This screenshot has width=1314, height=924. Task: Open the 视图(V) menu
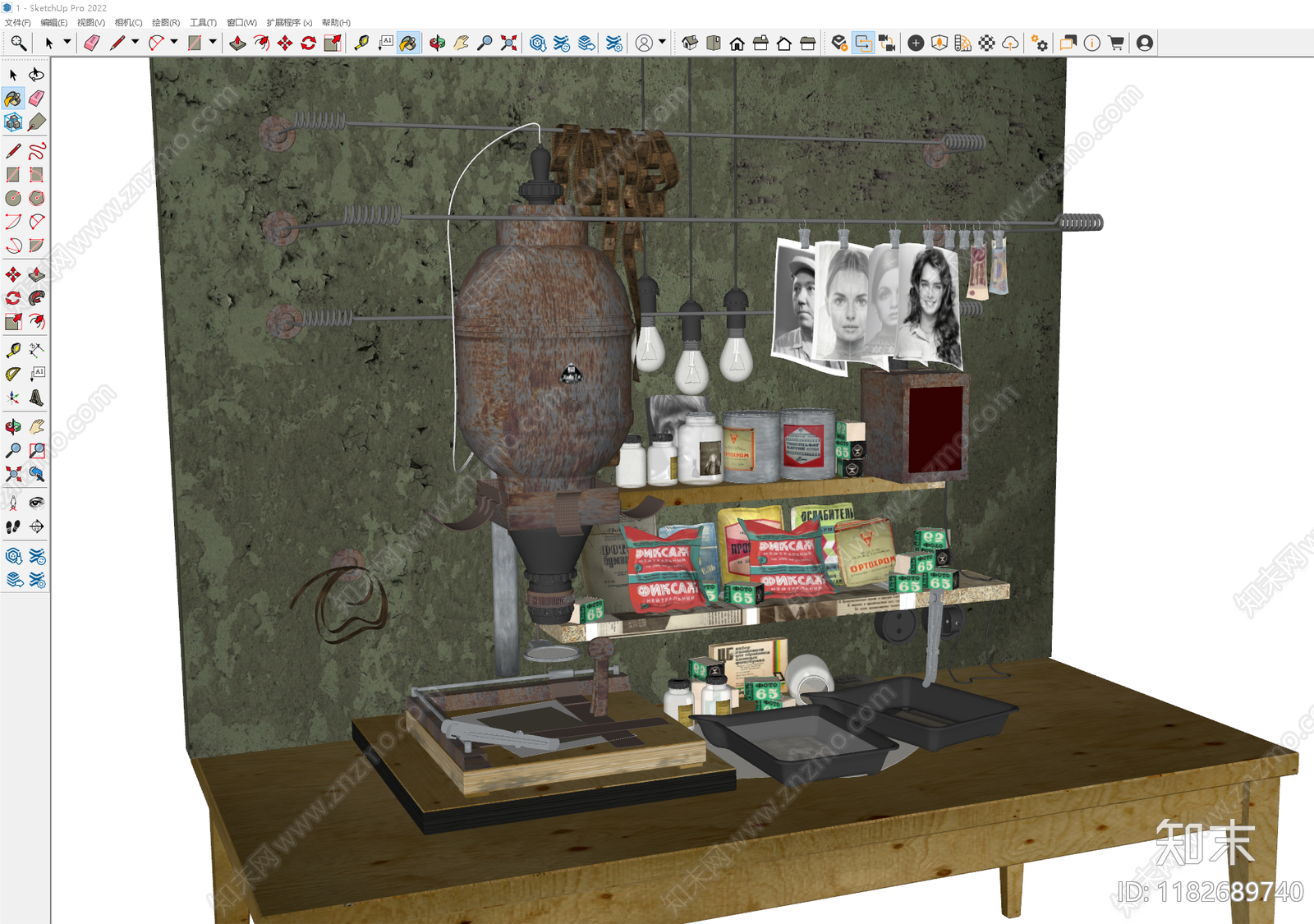coord(90,22)
